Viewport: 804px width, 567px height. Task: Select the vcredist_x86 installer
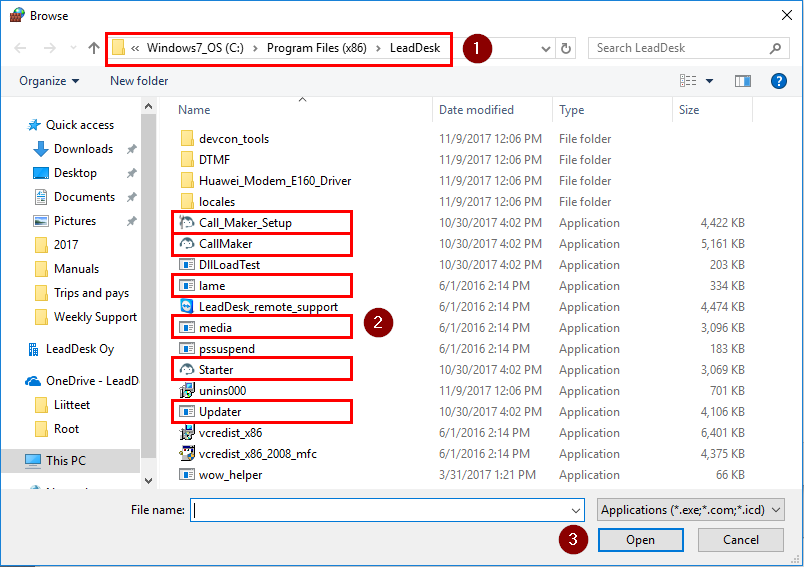(x=220, y=433)
